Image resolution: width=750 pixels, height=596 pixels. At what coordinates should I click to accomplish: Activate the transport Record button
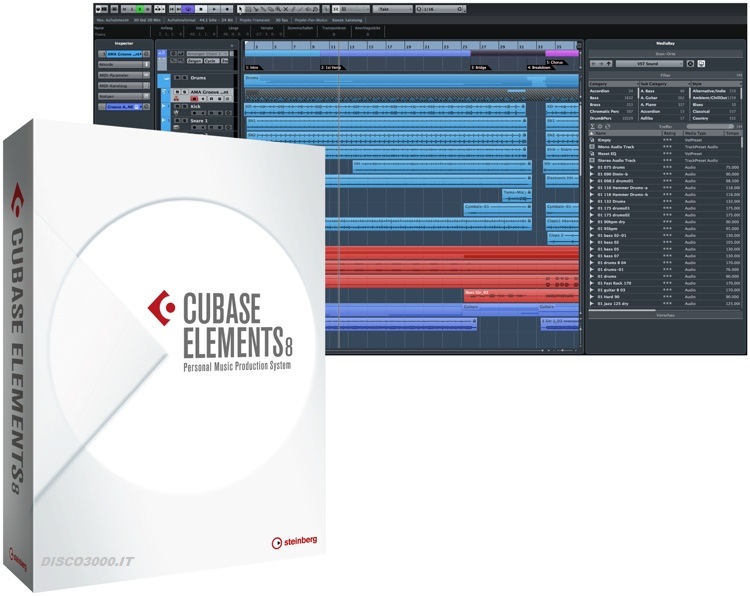click(x=227, y=9)
